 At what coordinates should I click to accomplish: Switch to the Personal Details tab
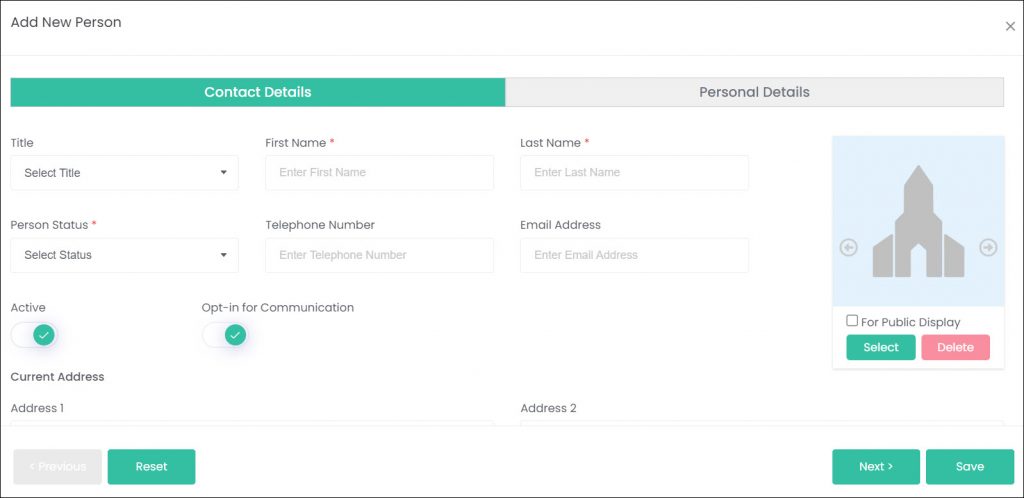click(754, 92)
